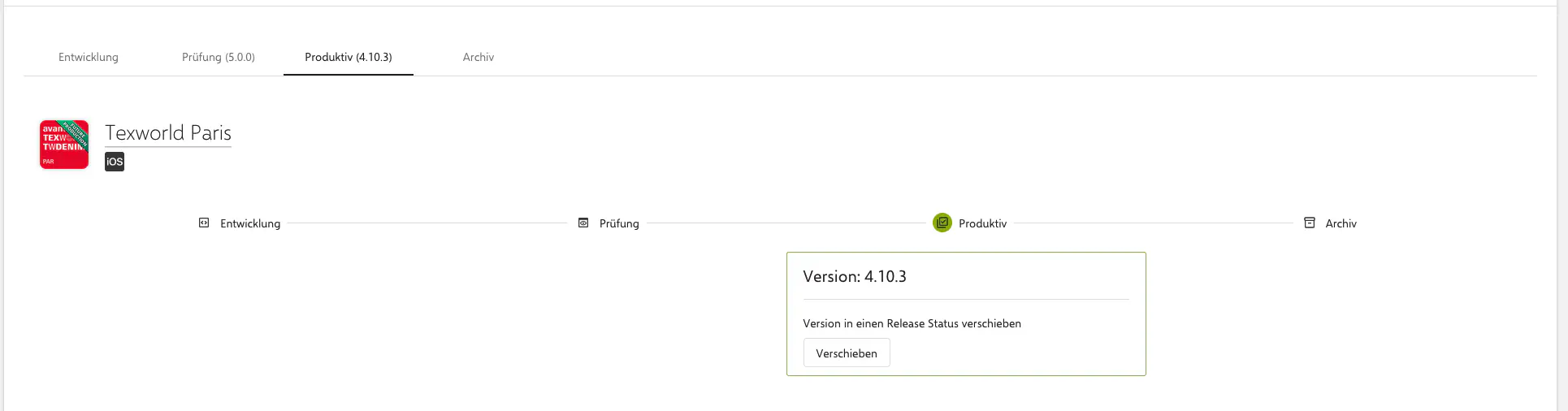The height and width of the screenshot is (411, 1568).
Task: Click the connector line between Entwicklung and Prüfung
Action: coord(427,223)
